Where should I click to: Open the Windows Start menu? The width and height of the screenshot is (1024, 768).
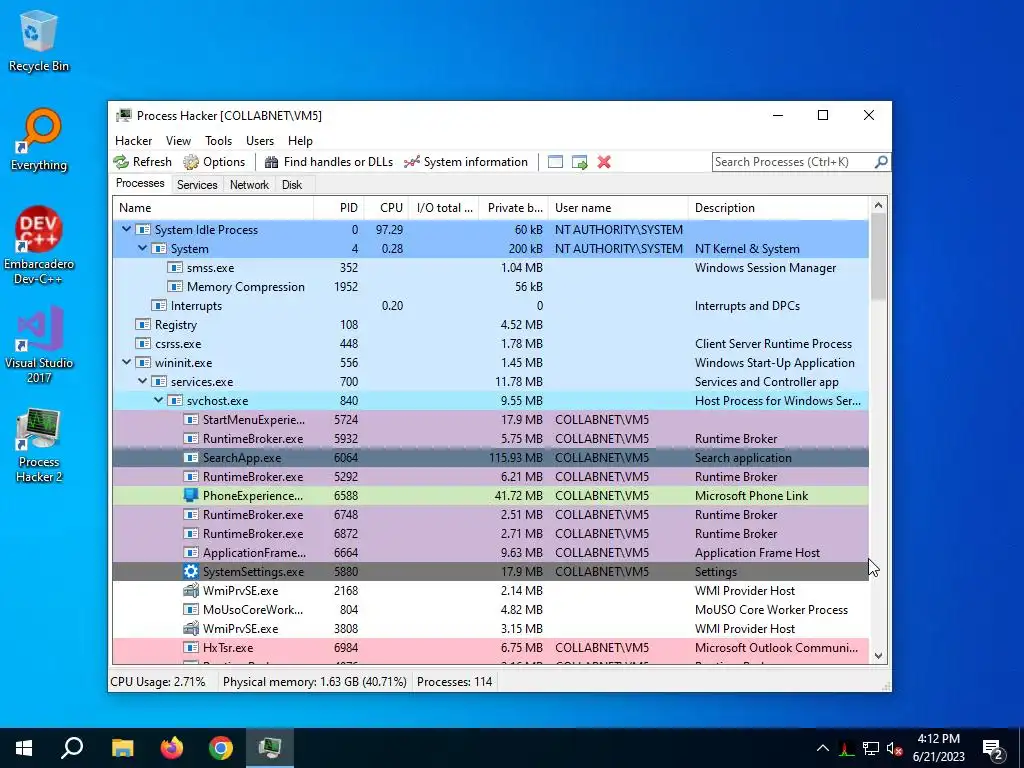(24, 748)
